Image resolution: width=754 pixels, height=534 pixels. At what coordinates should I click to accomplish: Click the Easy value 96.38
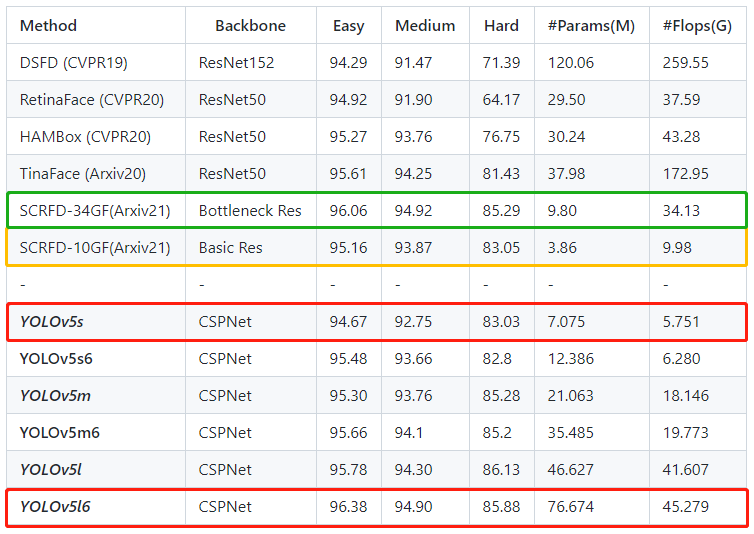pyautogui.click(x=348, y=507)
